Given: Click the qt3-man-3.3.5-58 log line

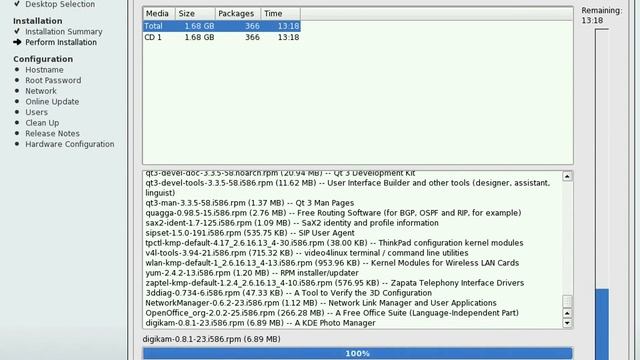Looking at the screenshot, I should click(x=250, y=203).
